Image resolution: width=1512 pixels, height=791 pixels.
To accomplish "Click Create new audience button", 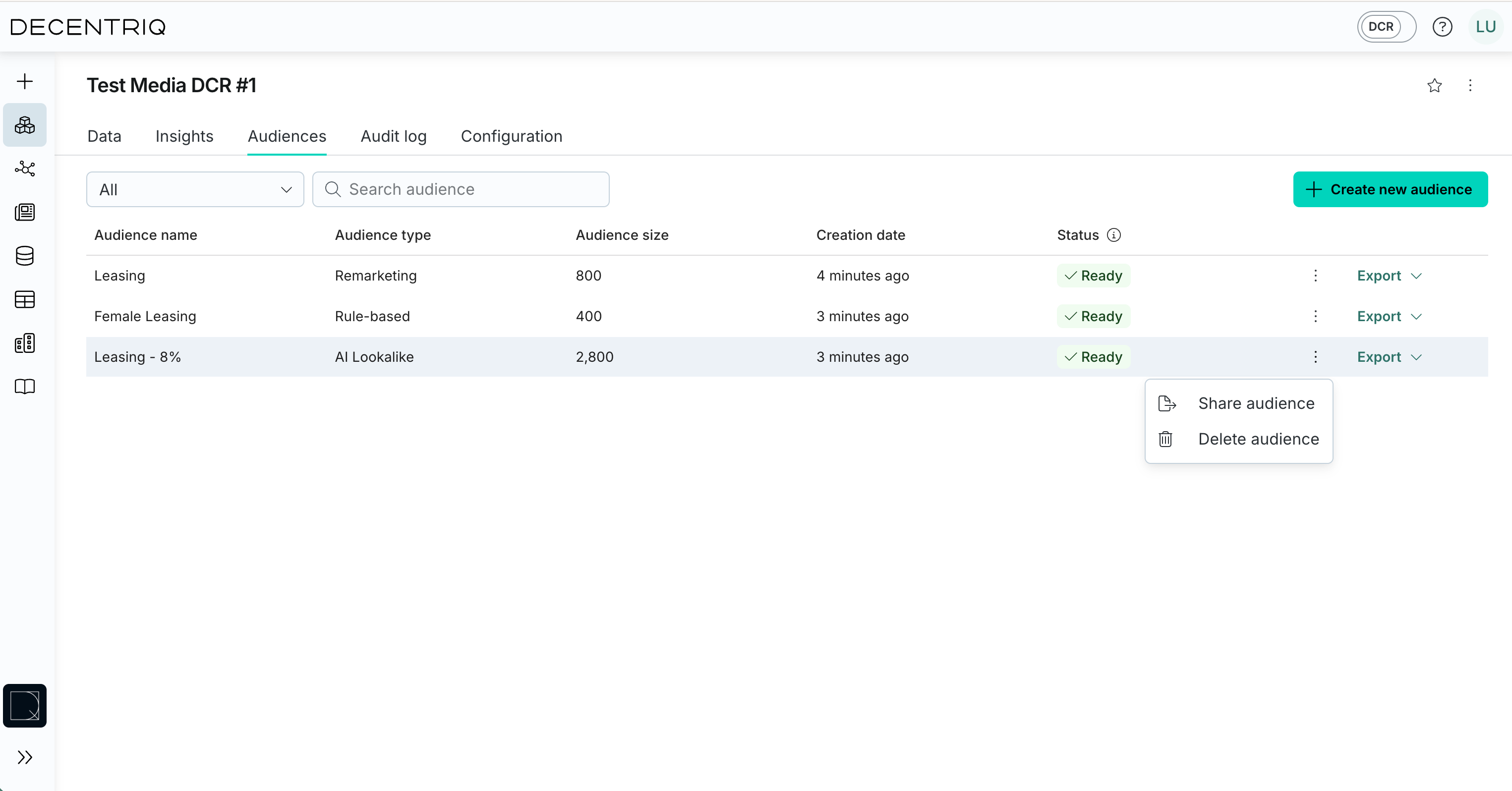I will (1390, 189).
